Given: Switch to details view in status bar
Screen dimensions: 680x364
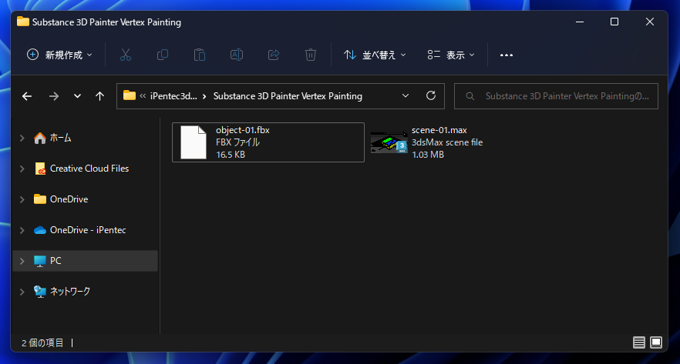Looking at the screenshot, I should coord(639,343).
